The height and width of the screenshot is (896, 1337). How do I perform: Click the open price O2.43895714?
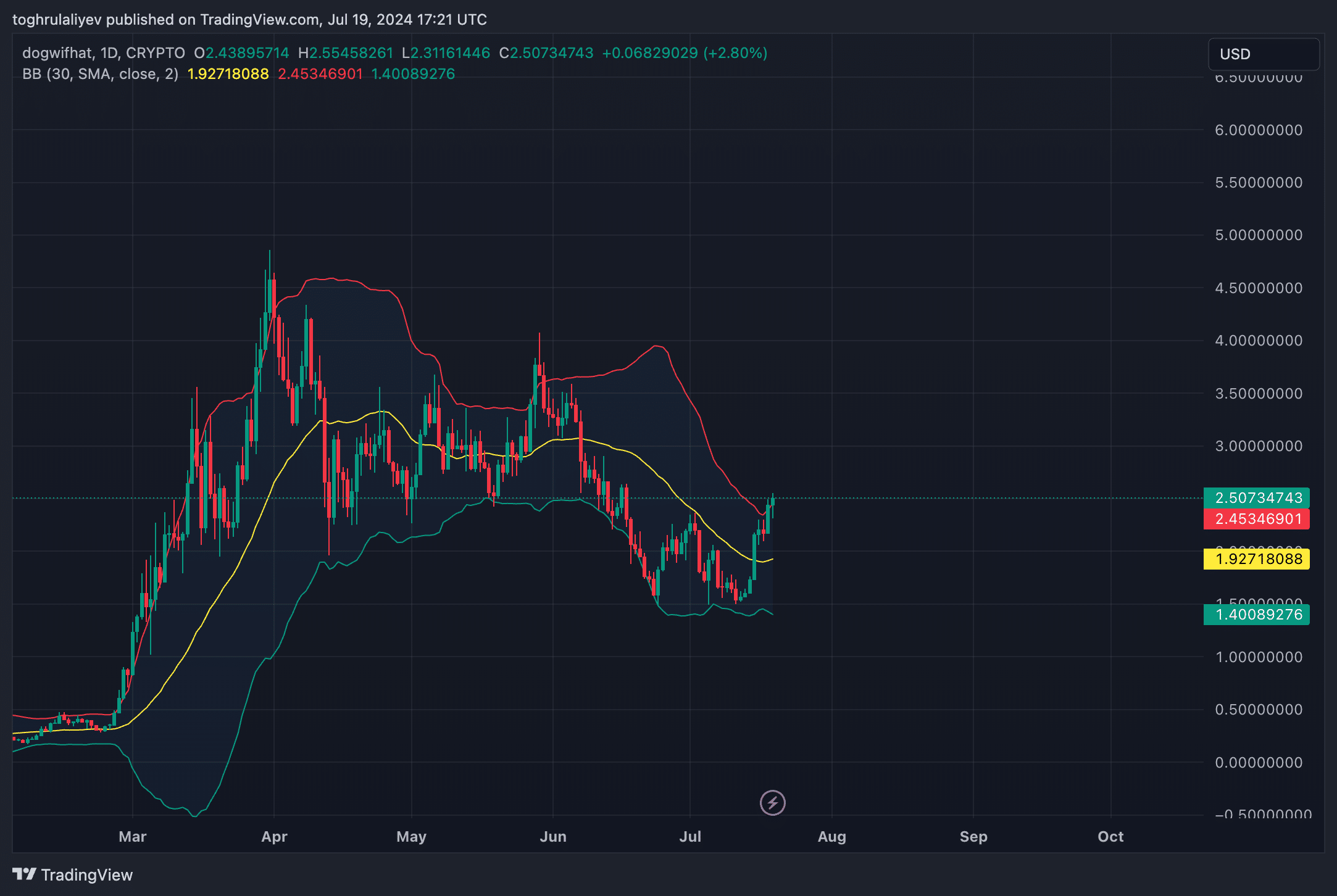point(241,53)
